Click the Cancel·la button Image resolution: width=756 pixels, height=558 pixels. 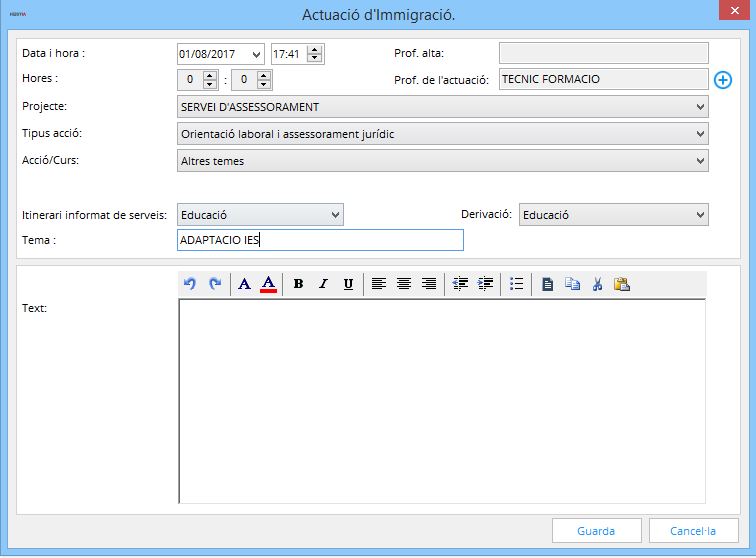point(693,531)
